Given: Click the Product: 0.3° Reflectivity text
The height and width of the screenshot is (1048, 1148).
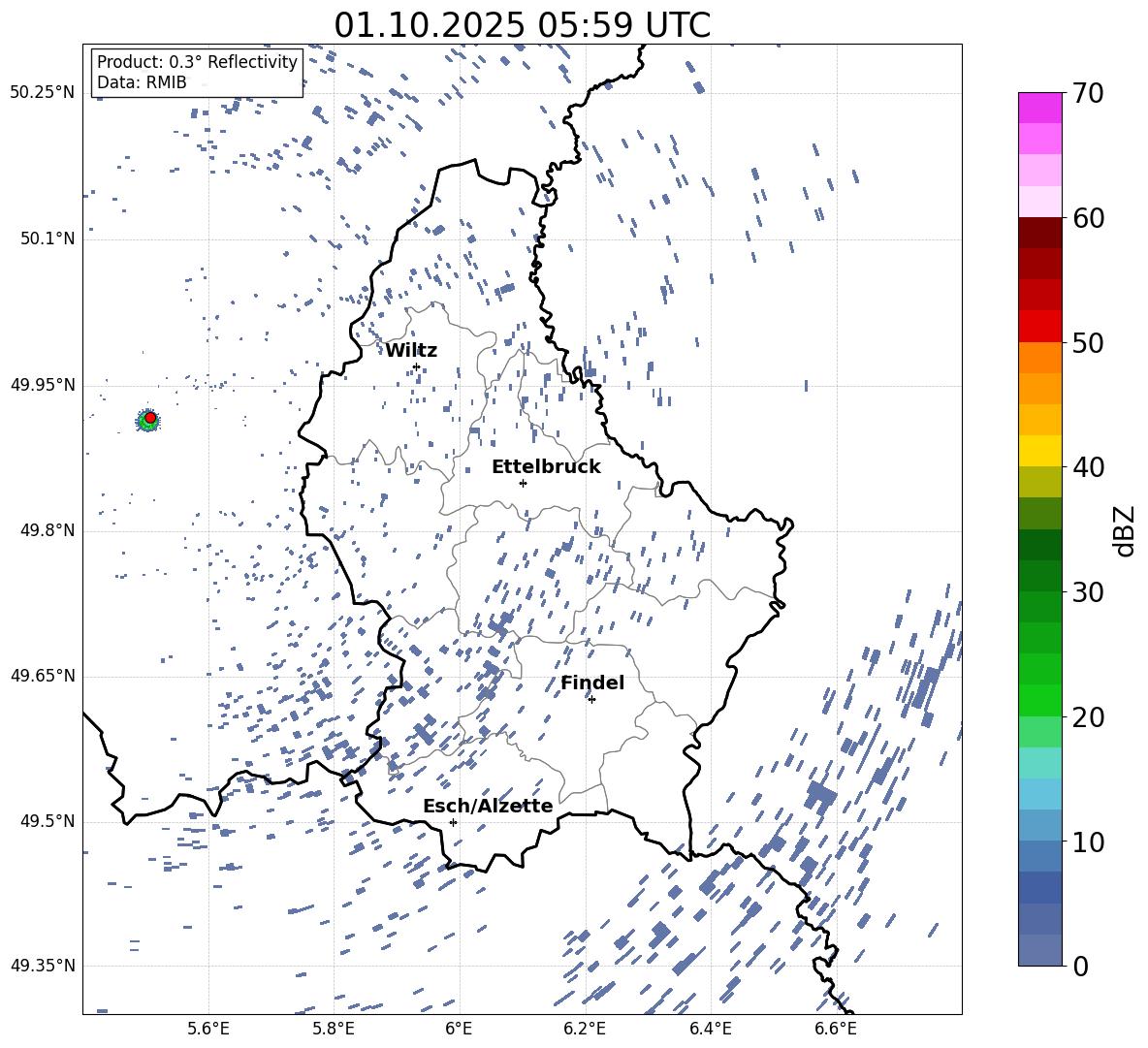Looking at the screenshot, I should pyautogui.click(x=197, y=62).
